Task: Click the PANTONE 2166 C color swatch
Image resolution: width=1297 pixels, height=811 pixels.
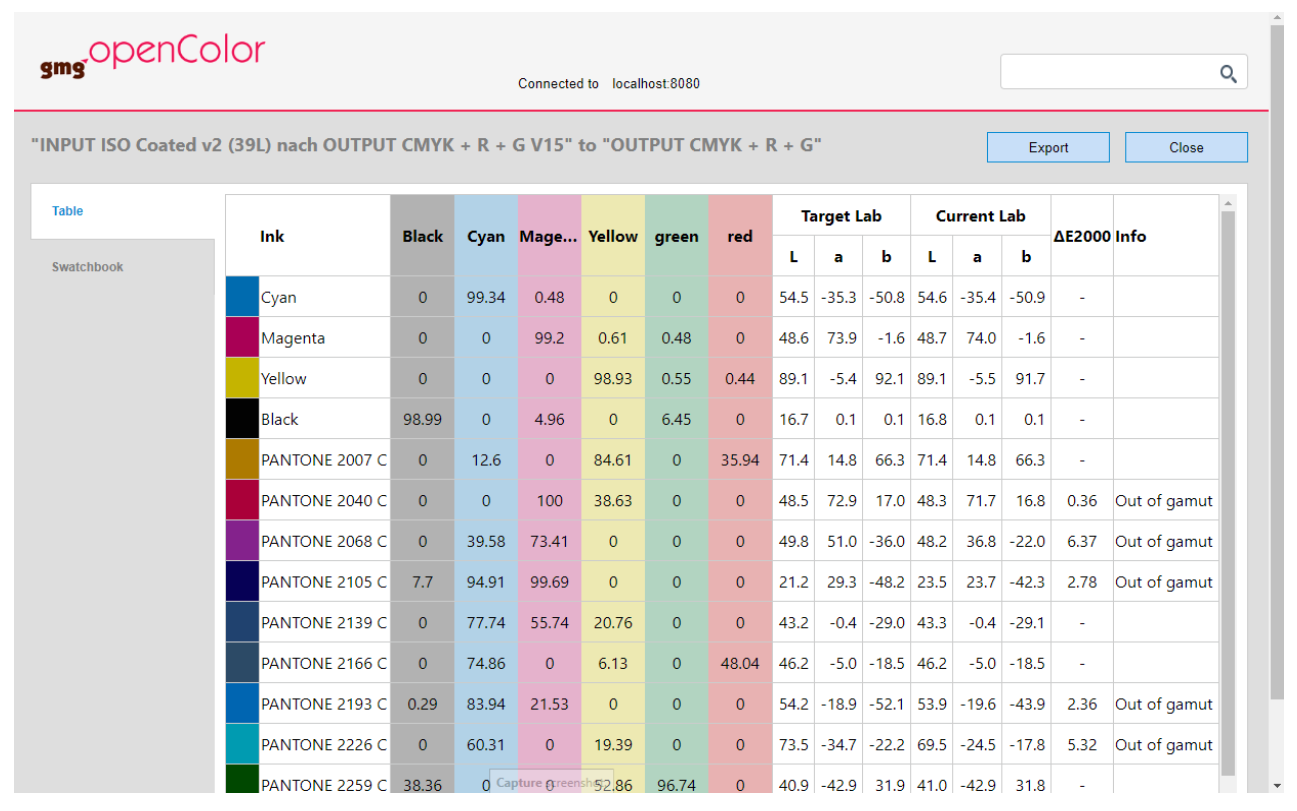Action: pyautogui.click(x=242, y=663)
